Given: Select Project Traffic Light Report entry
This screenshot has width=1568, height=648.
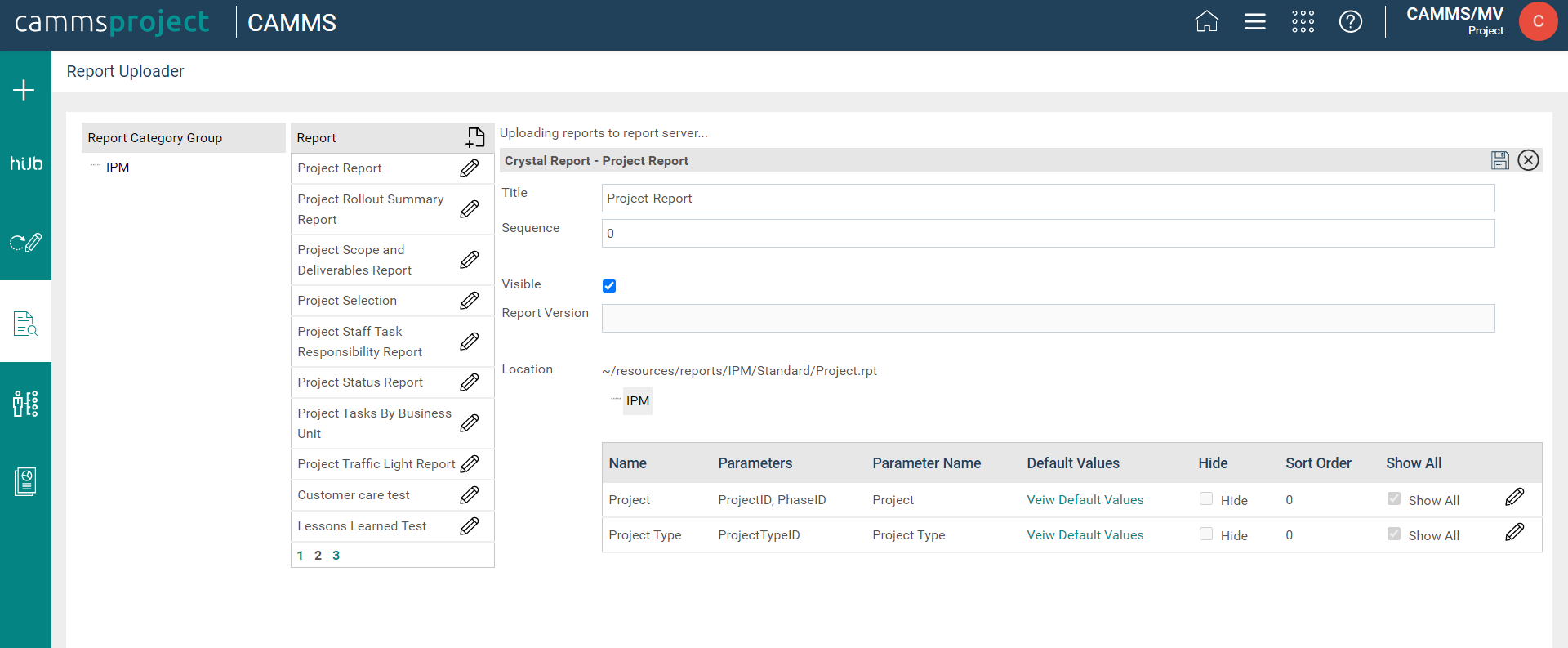Looking at the screenshot, I should (376, 464).
